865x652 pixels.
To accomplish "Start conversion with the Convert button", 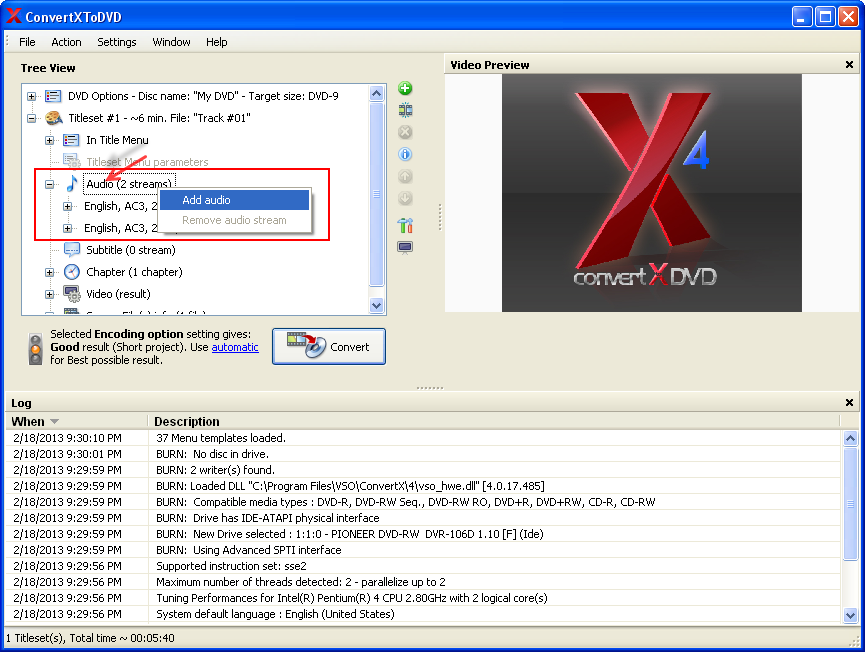I will 329,346.
